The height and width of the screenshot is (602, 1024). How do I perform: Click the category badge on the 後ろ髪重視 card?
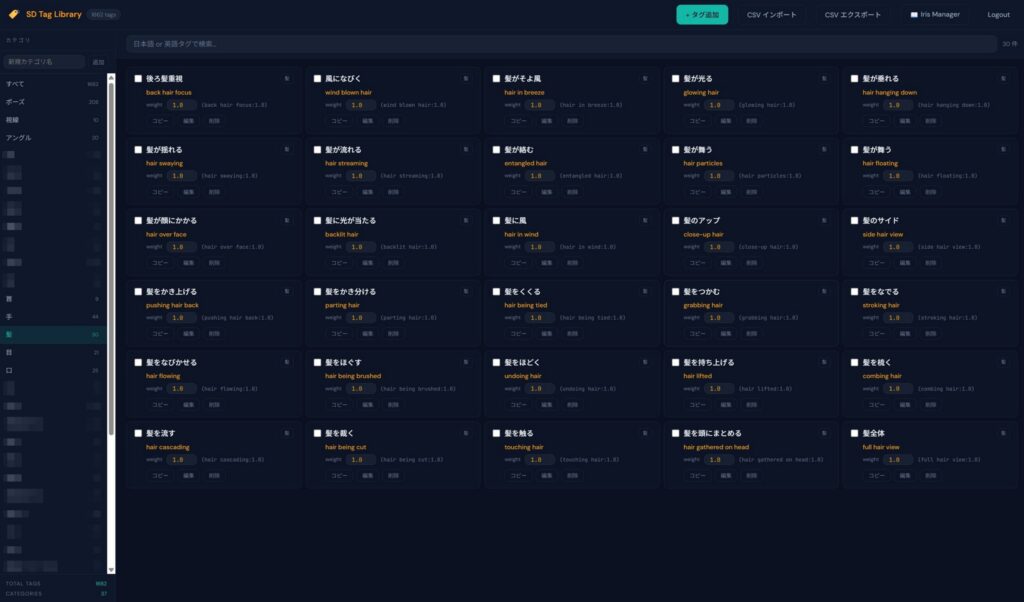point(287,78)
